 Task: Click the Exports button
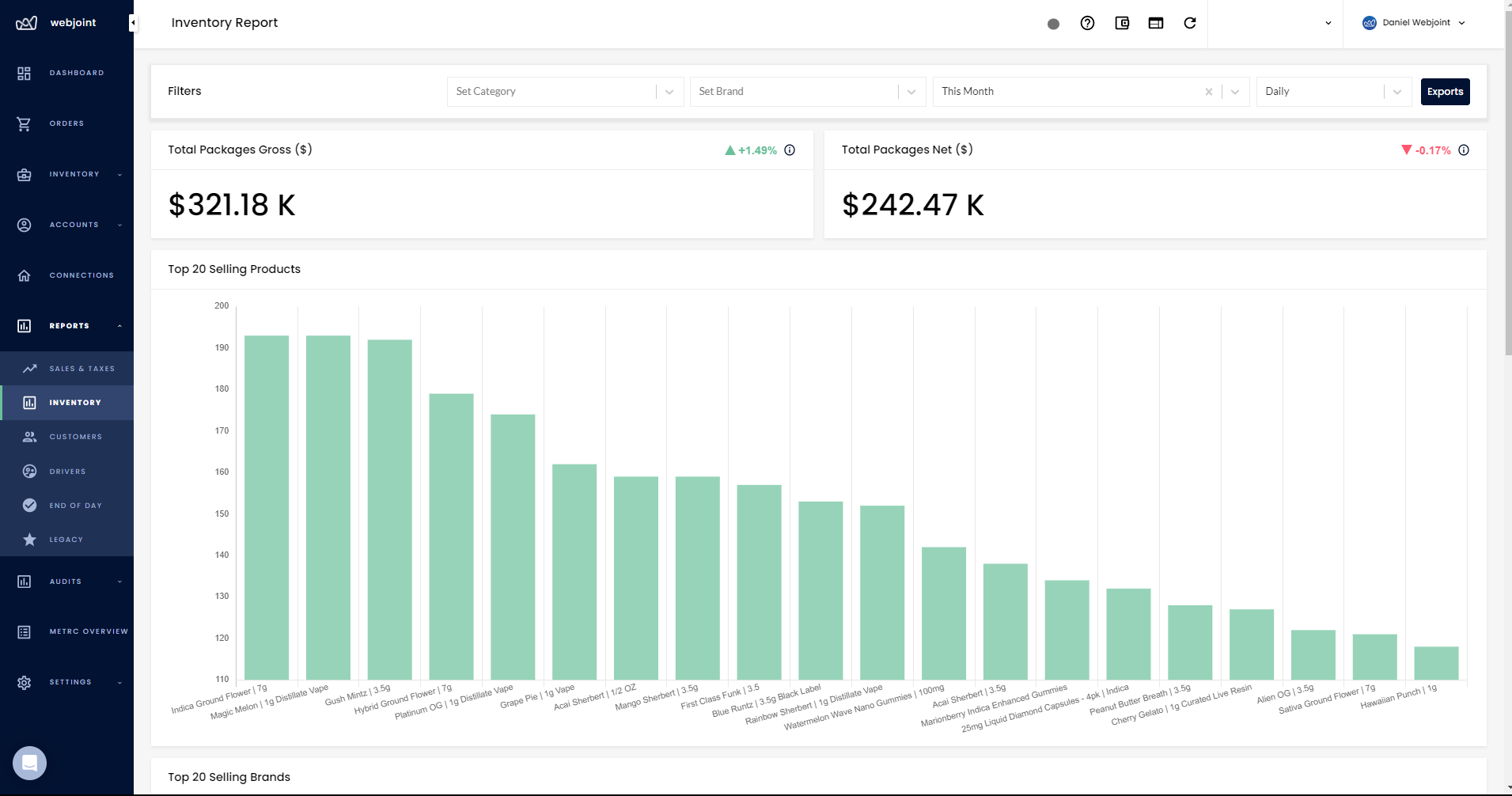pos(1445,92)
